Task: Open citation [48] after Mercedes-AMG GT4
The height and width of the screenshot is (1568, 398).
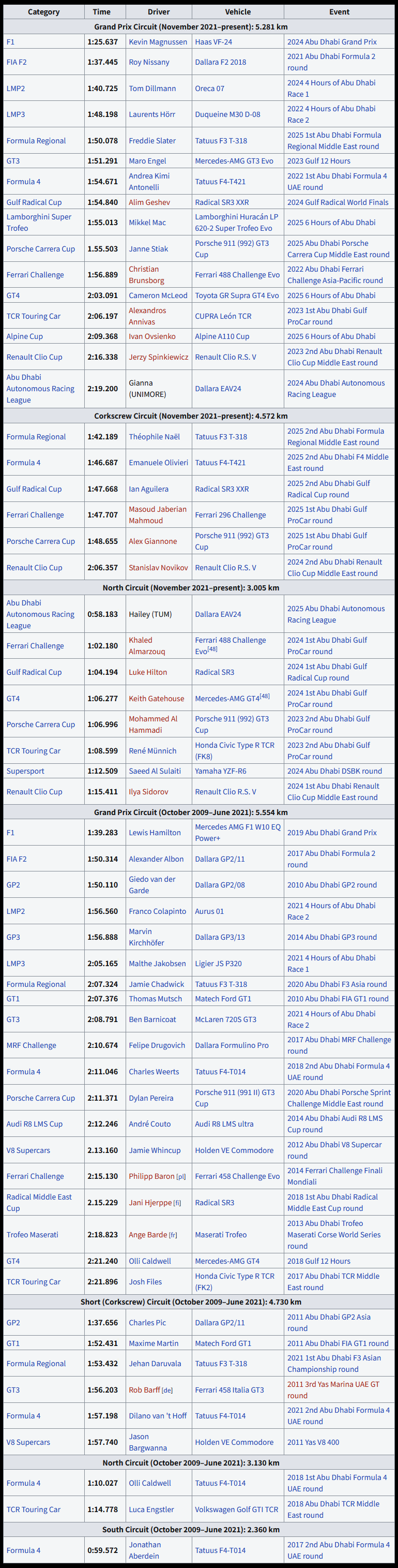Action: [x=265, y=696]
